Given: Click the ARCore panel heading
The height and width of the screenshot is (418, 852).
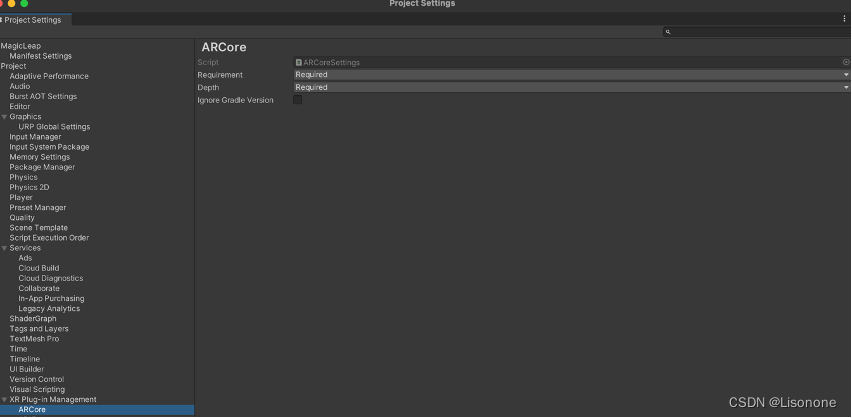Looking at the screenshot, I should [224, 47].
